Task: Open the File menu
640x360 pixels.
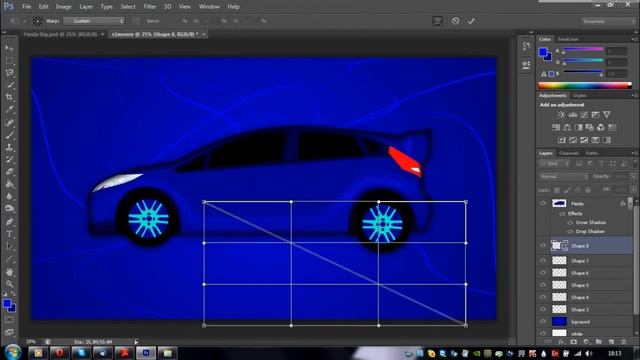Action: coord(27,7)
